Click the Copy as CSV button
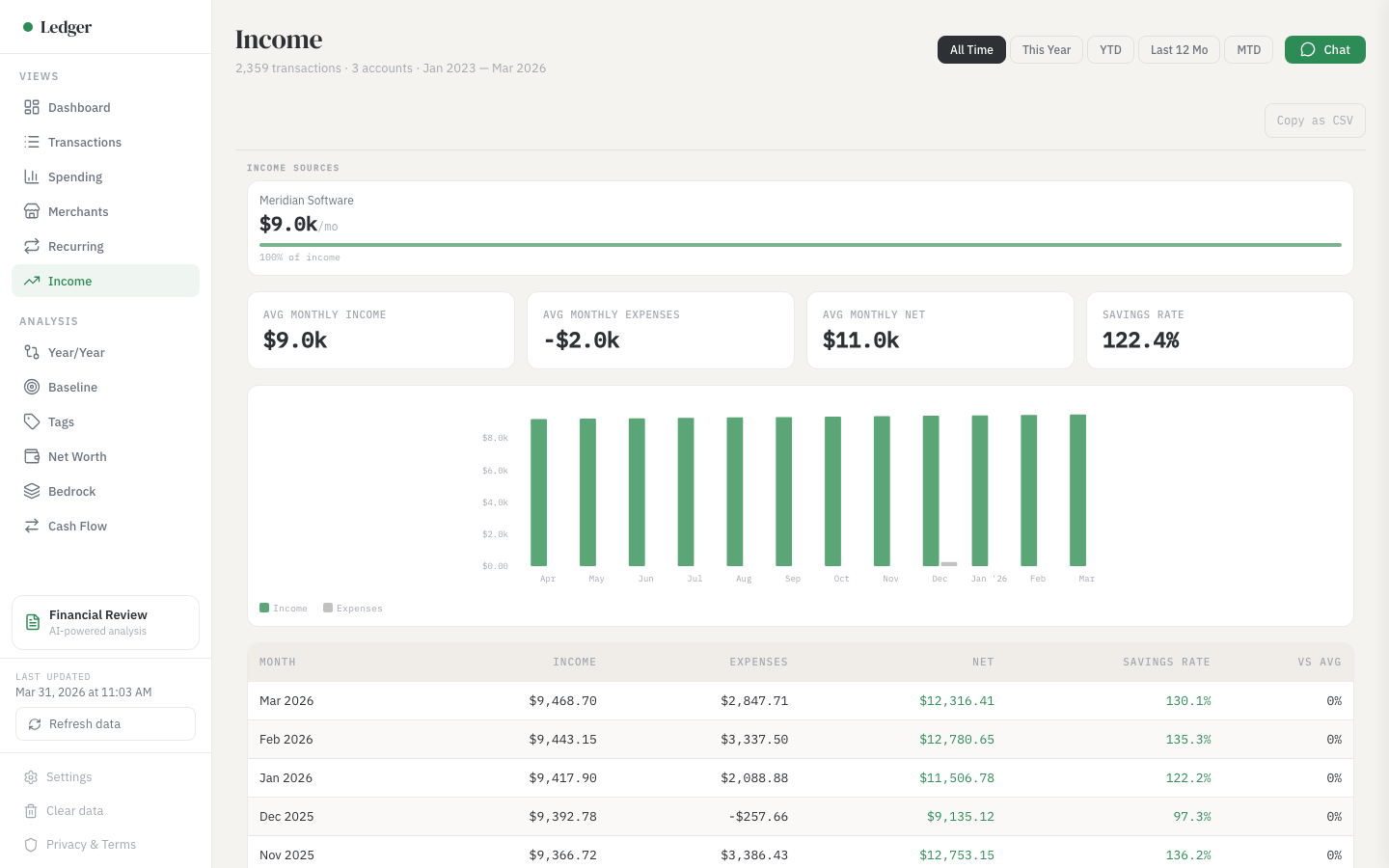The height and width of the screenshot is (868, 1389). [x=1315, y=120]
